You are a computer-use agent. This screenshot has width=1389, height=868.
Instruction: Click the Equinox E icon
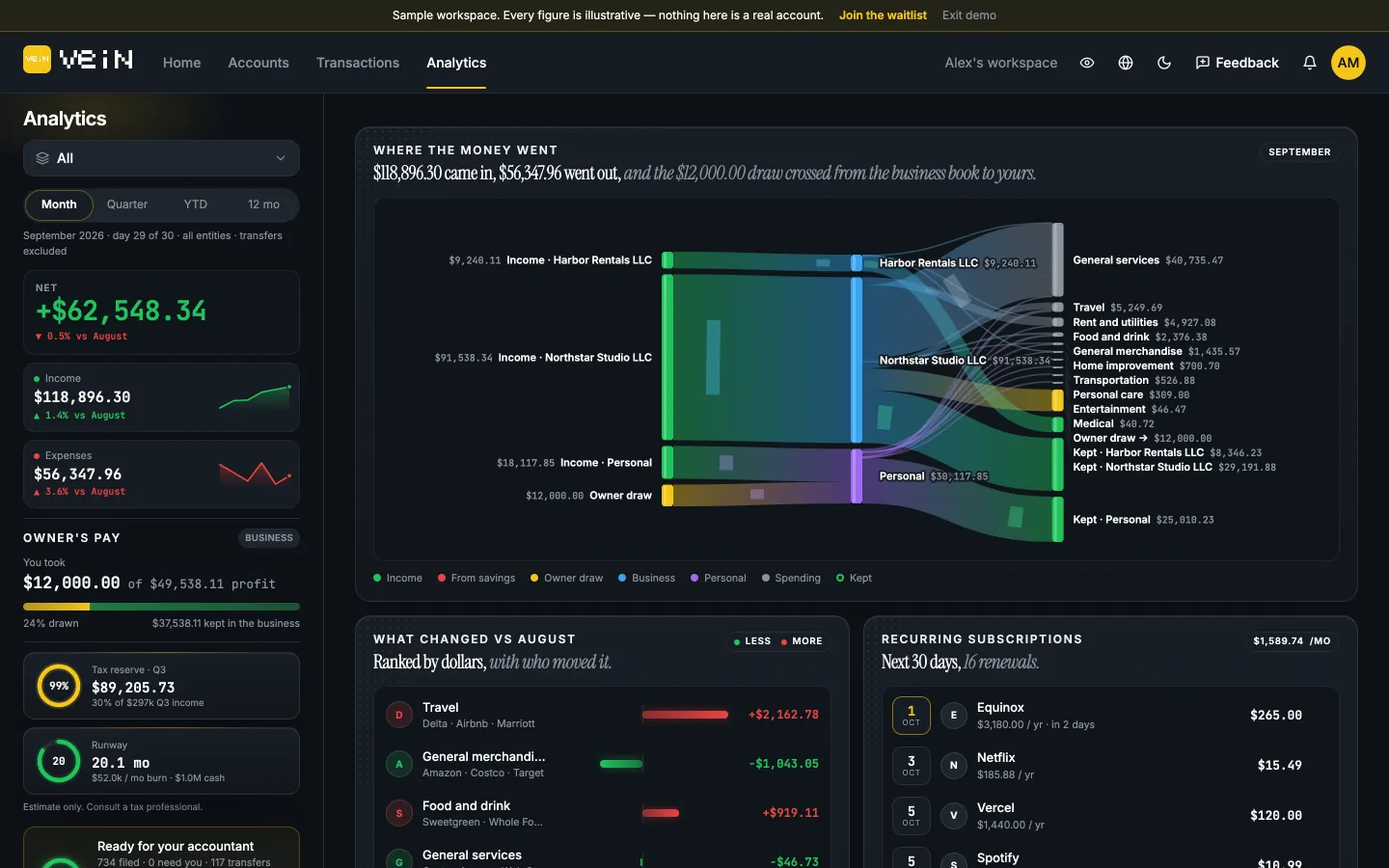tap(954, 715)
